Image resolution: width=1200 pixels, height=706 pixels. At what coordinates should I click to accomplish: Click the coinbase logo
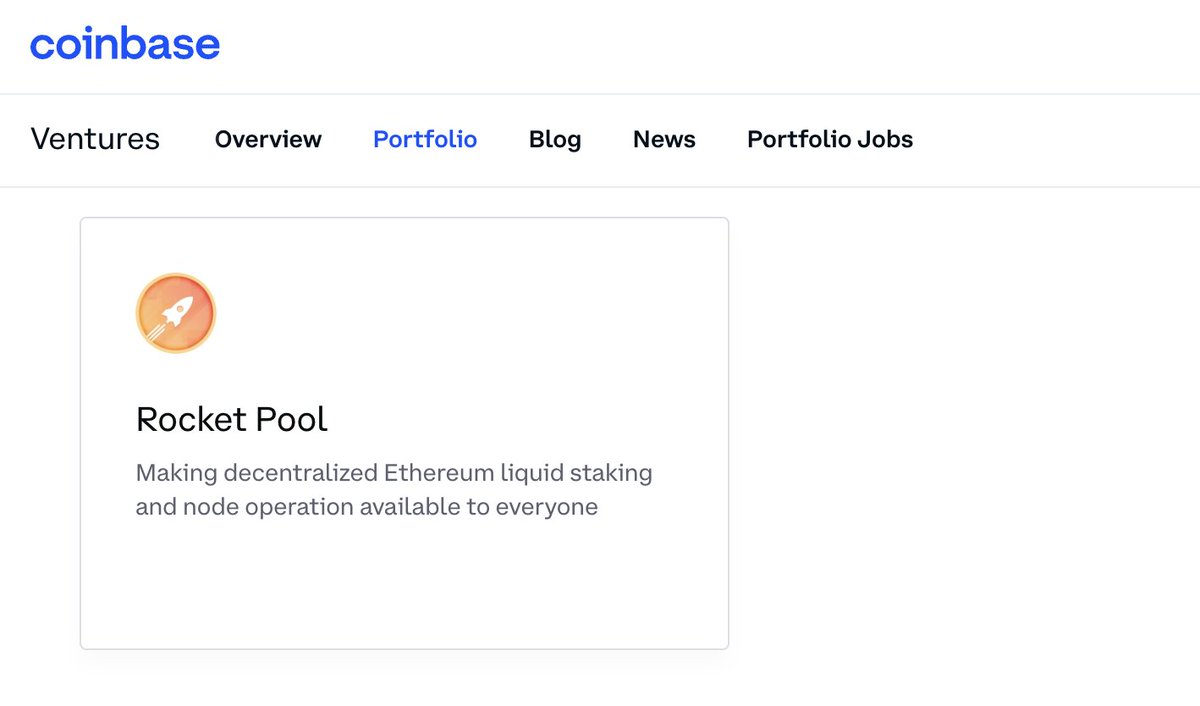click(125, 45)
